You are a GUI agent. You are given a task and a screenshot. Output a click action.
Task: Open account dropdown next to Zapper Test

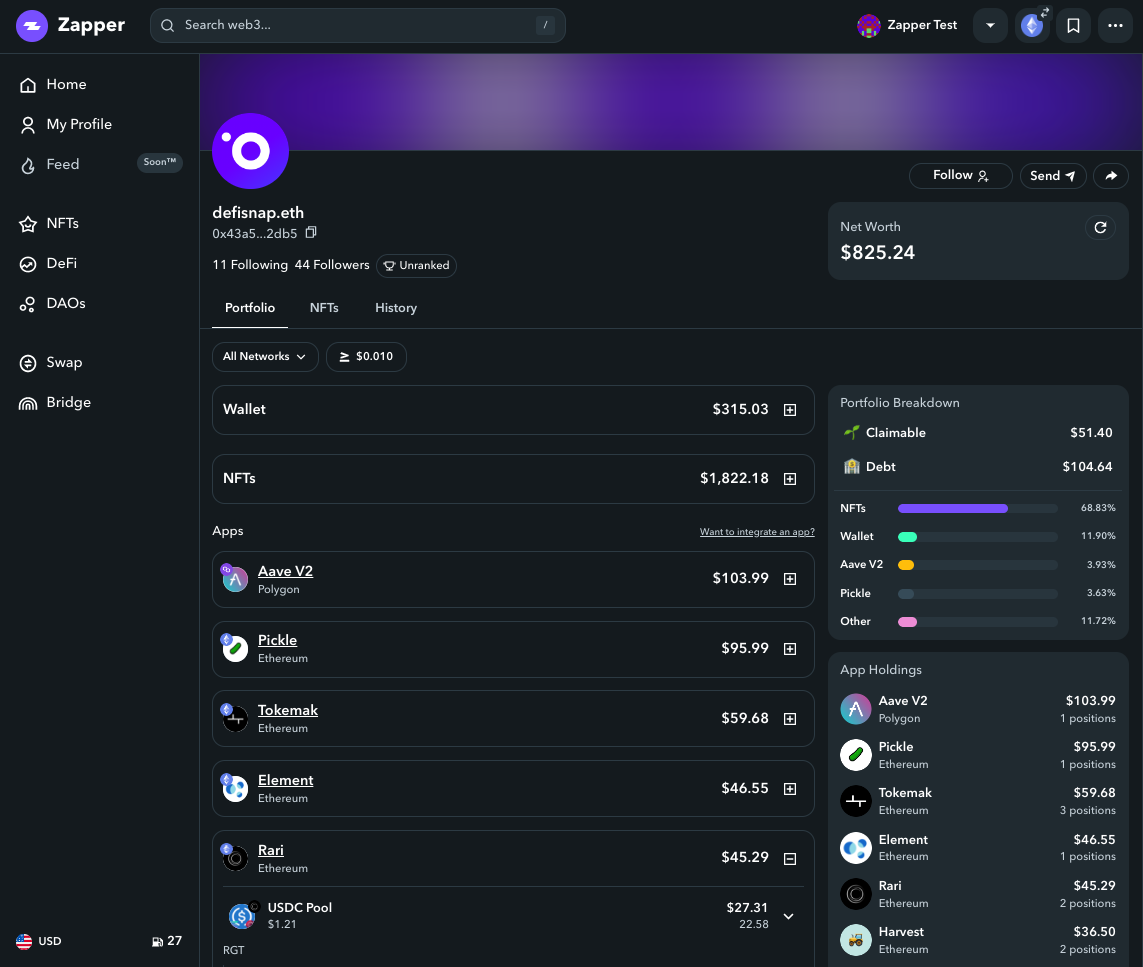click(990, 26)
